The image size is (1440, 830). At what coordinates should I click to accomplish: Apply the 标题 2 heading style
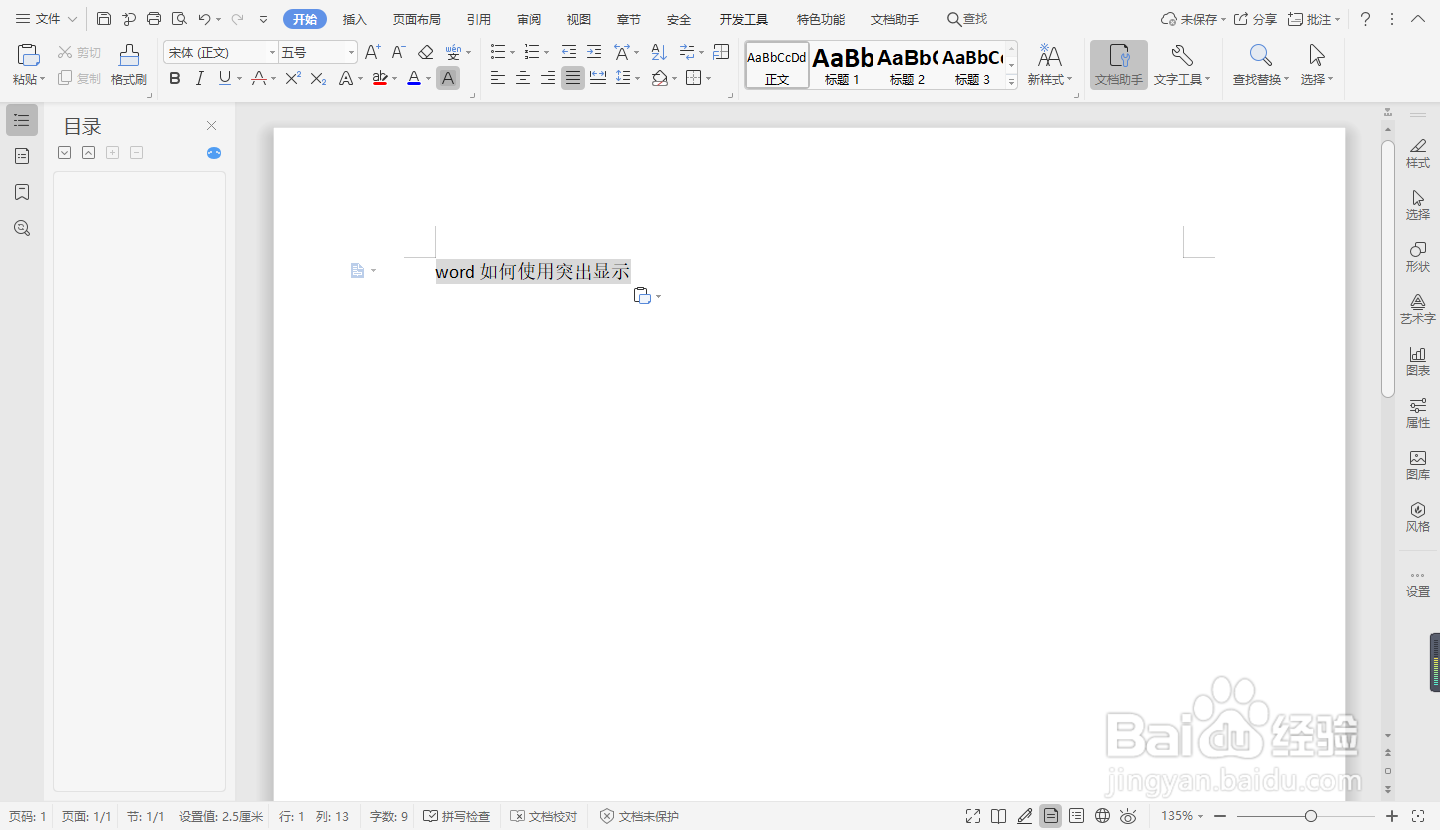(x=907, y=66)
